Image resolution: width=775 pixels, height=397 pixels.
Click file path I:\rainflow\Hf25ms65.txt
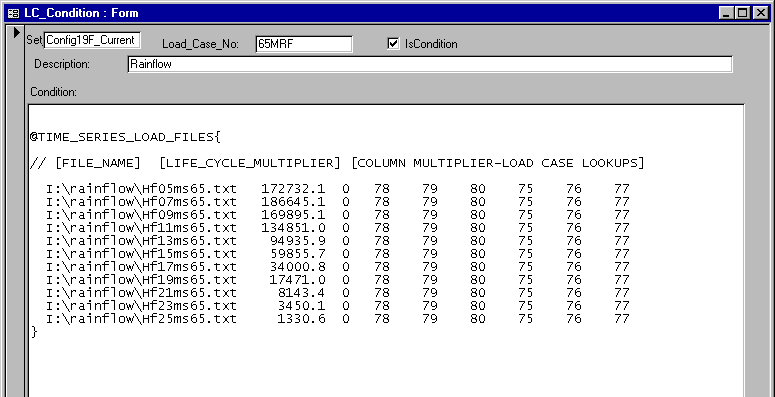[x=141, y=319]
